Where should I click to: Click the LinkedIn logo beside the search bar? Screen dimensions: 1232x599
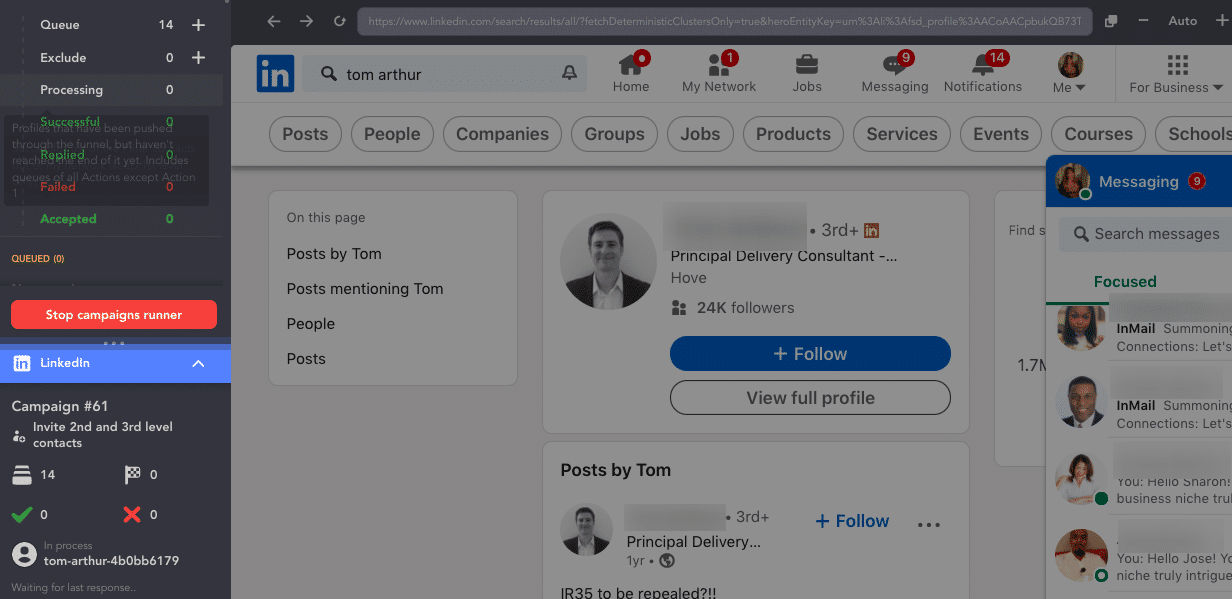pos(275,73)
